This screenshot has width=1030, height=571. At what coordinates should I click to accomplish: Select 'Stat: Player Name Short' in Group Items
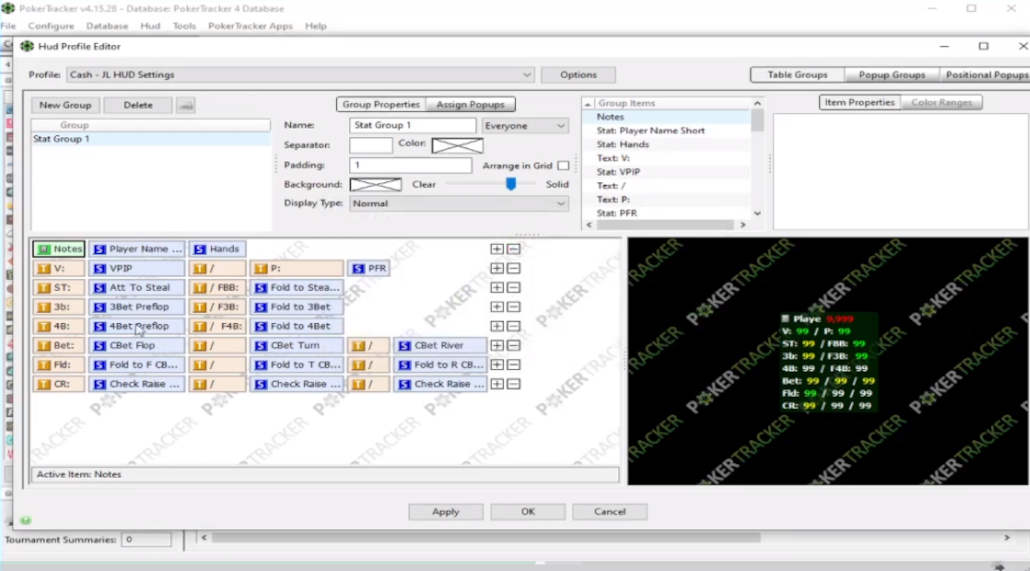tap(650, 131)
